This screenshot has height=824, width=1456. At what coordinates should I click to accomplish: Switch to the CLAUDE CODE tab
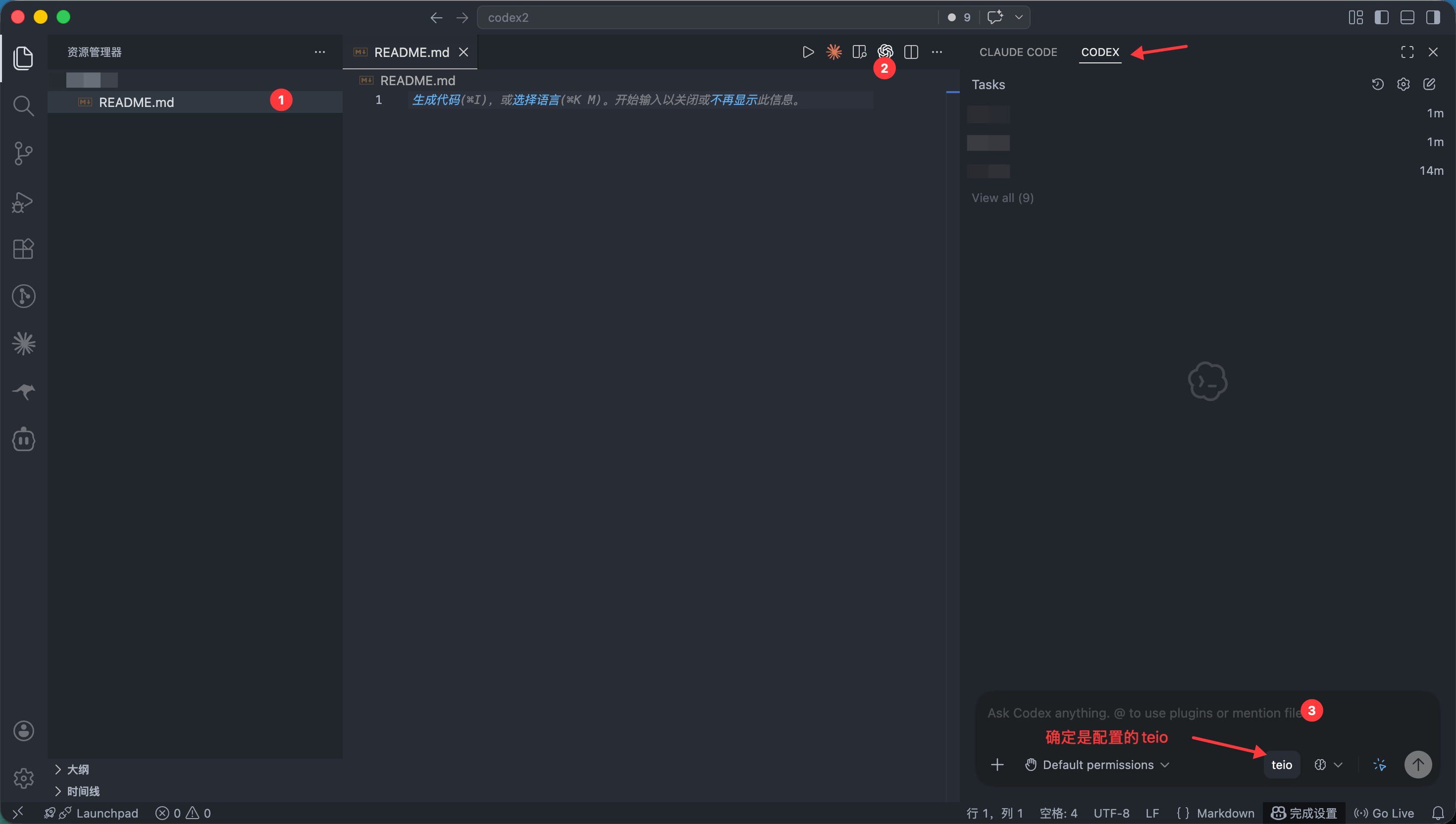click(x=1018, y=52)
